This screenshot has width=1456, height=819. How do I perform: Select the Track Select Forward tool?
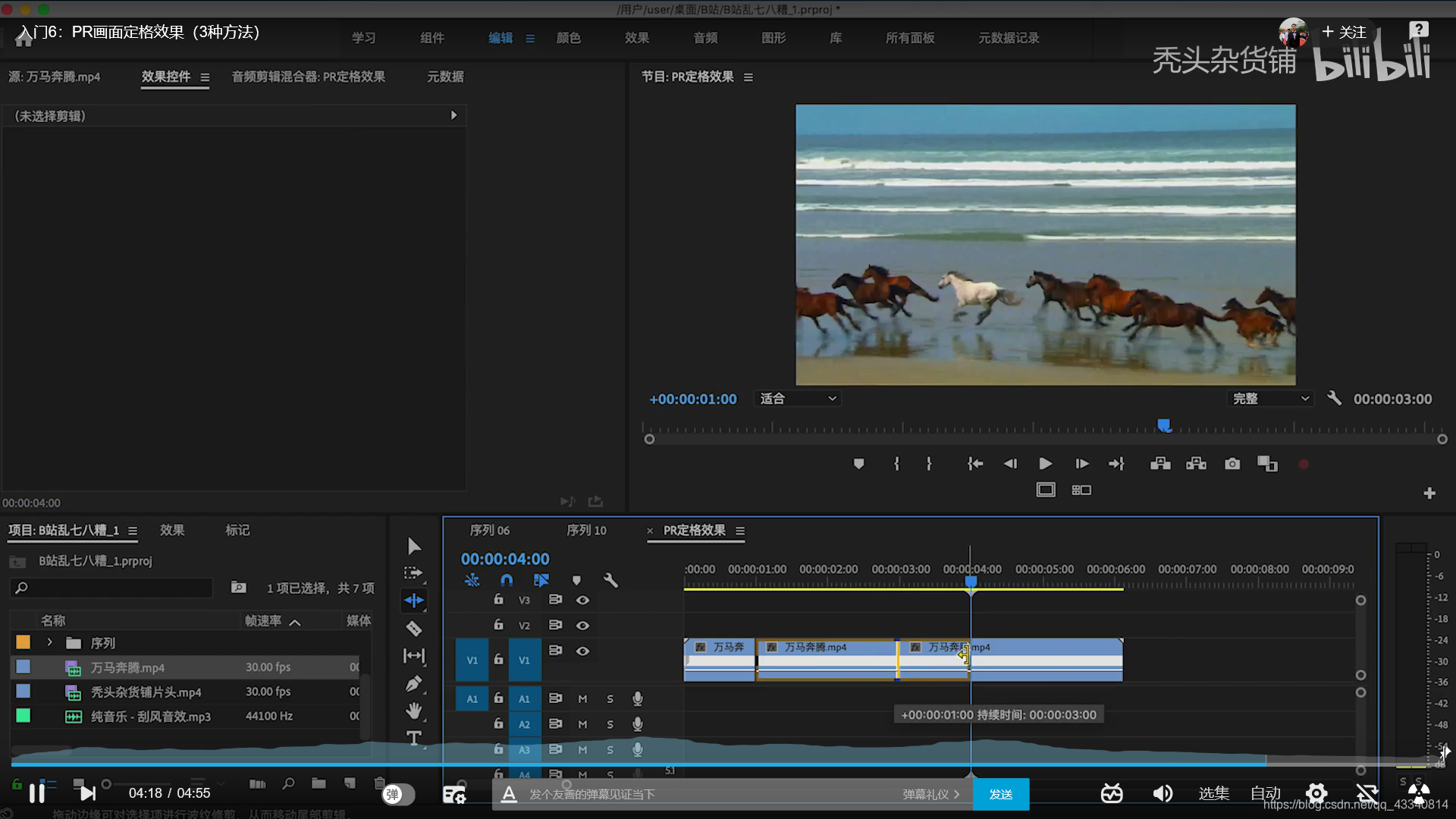pyautogui.click(x=413, y=573)
